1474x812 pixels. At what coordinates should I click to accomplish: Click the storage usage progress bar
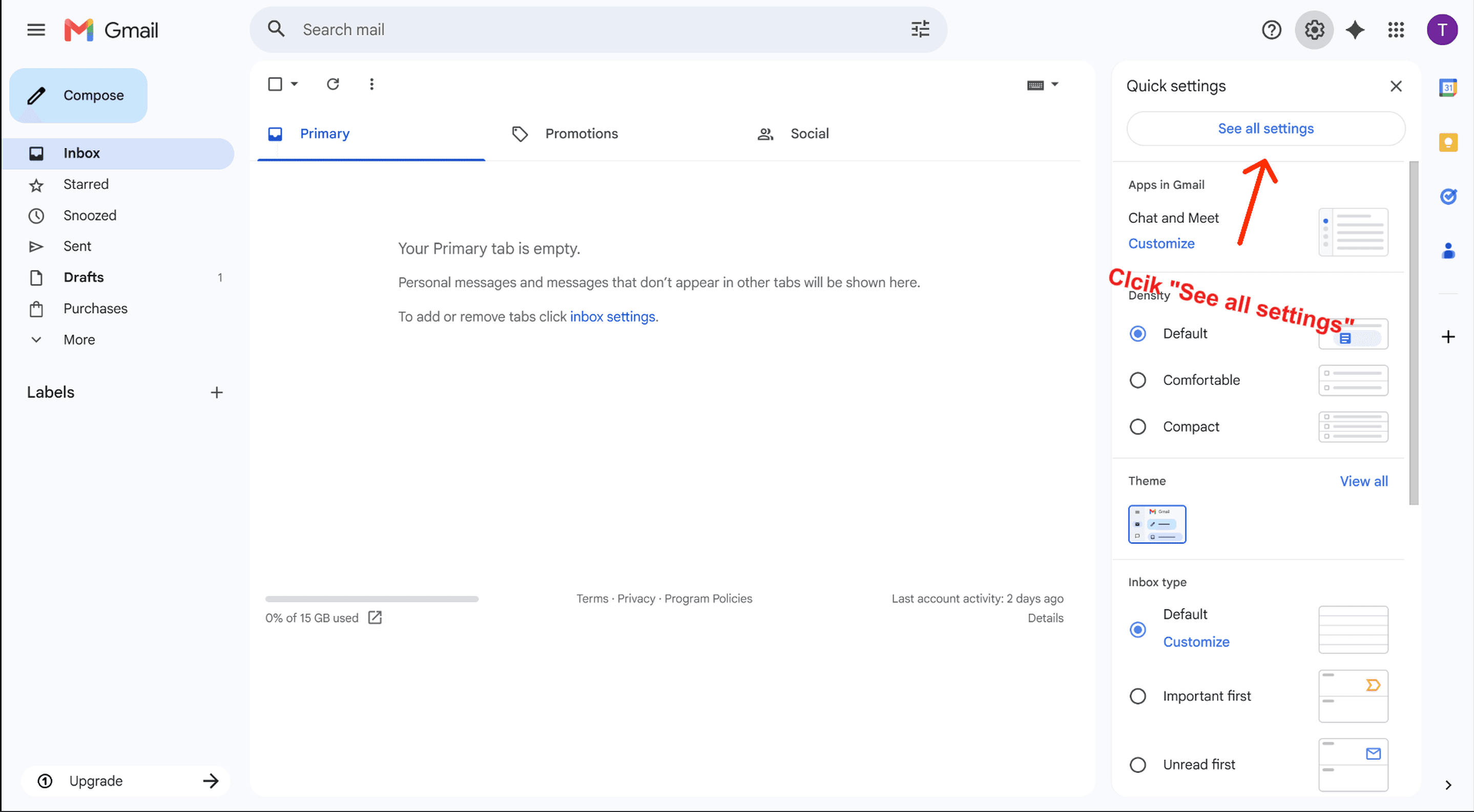click(x=372, y=599)
